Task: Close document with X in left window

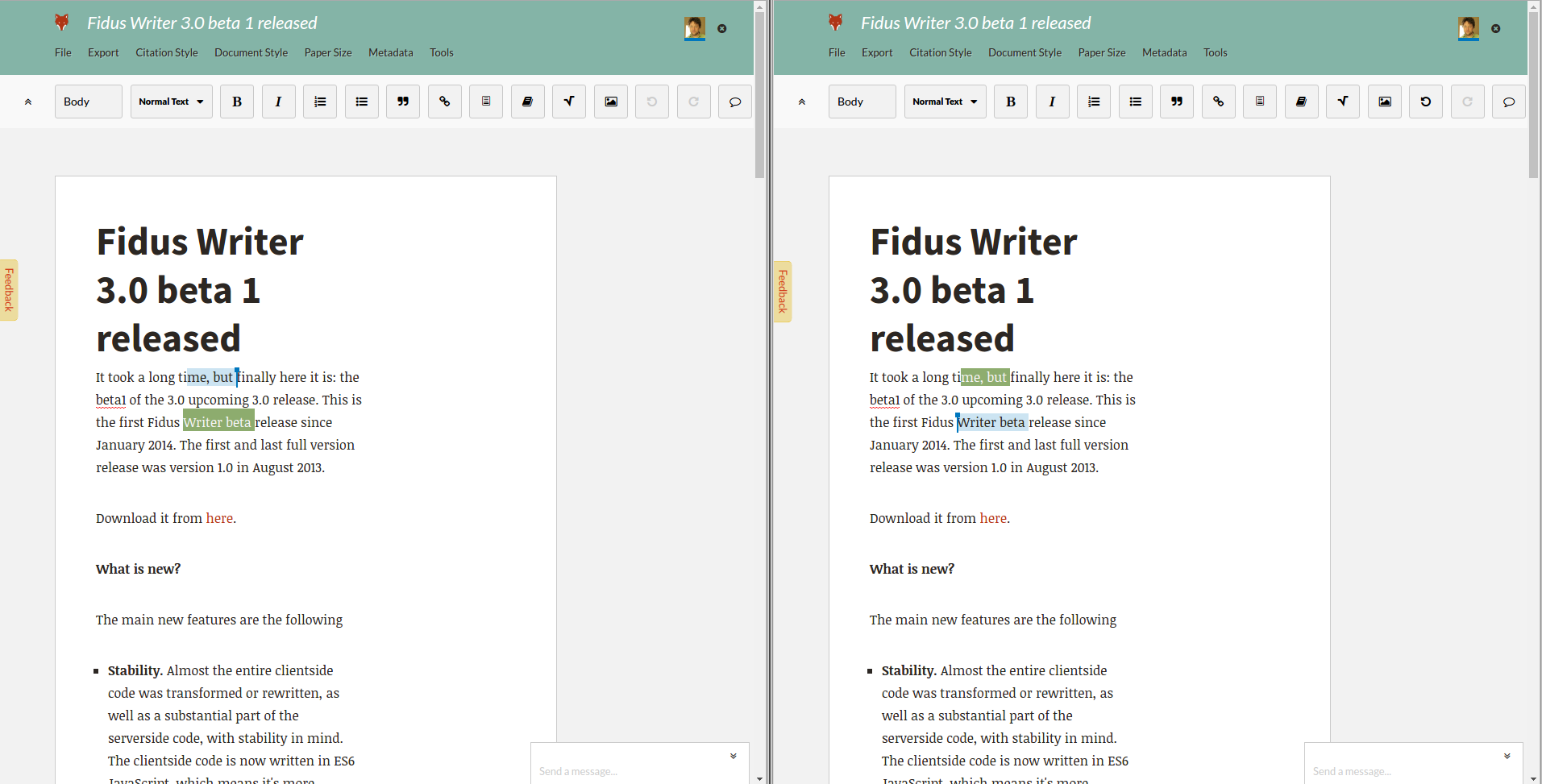Action: point(722,28)
